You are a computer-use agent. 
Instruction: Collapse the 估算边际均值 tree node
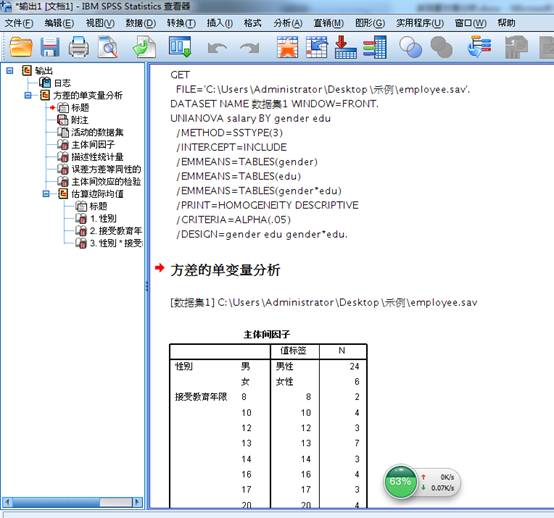click(x=46, y=194)
